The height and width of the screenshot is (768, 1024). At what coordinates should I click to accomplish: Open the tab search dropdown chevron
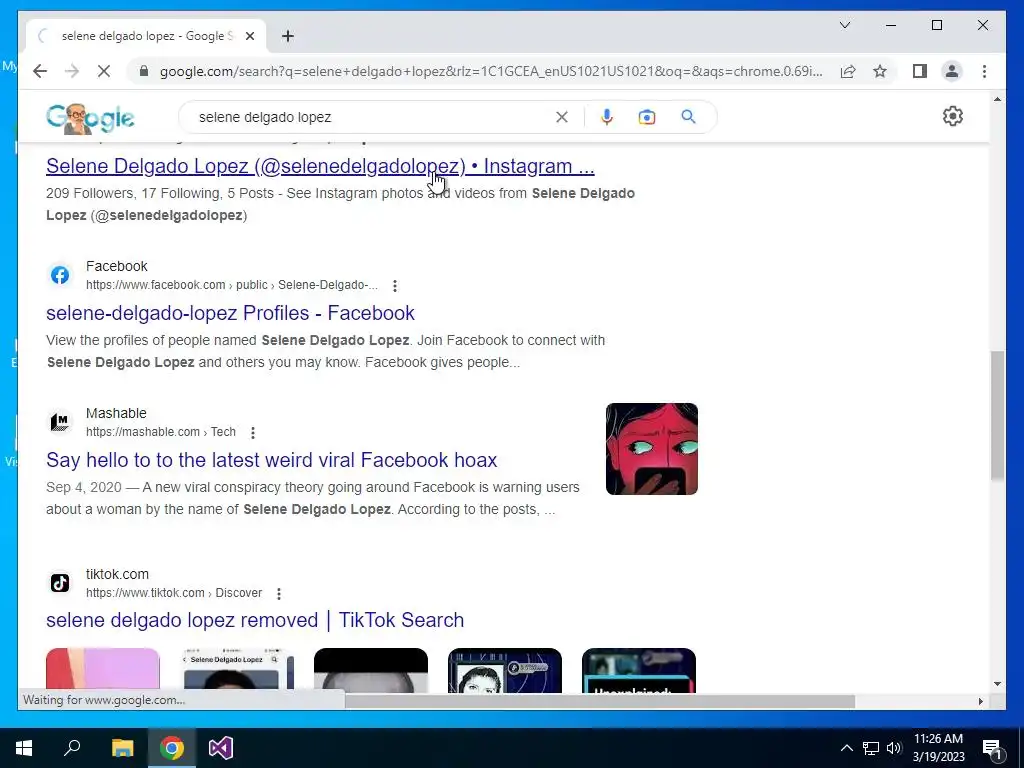point(844,25)
